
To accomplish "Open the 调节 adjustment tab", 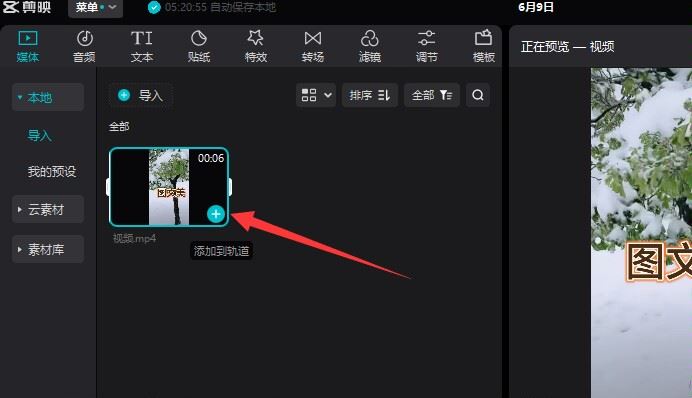I will [427, 46].
